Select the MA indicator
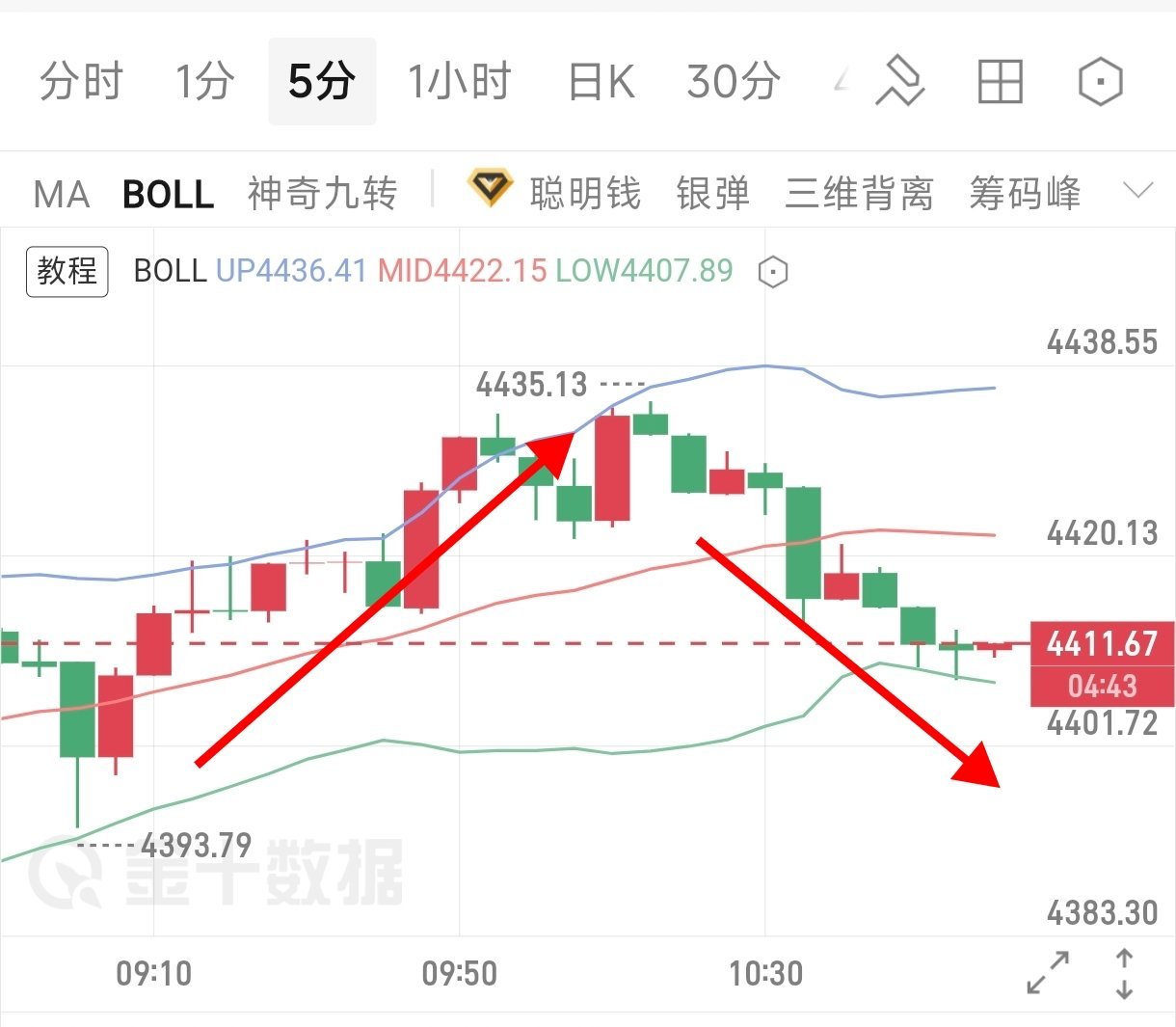 [61, 195]
